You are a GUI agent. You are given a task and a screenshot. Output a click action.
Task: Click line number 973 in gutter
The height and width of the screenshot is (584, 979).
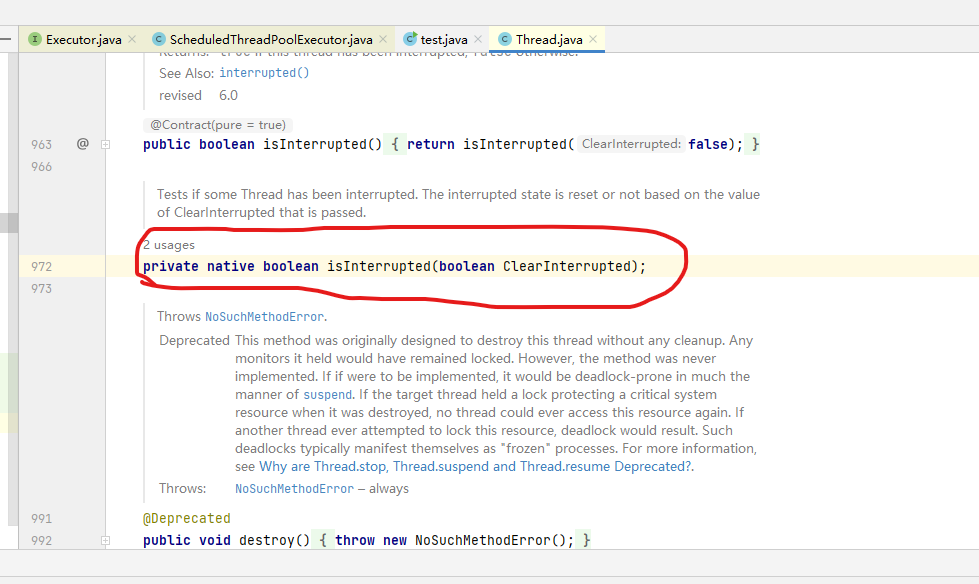tap(41, 289)
